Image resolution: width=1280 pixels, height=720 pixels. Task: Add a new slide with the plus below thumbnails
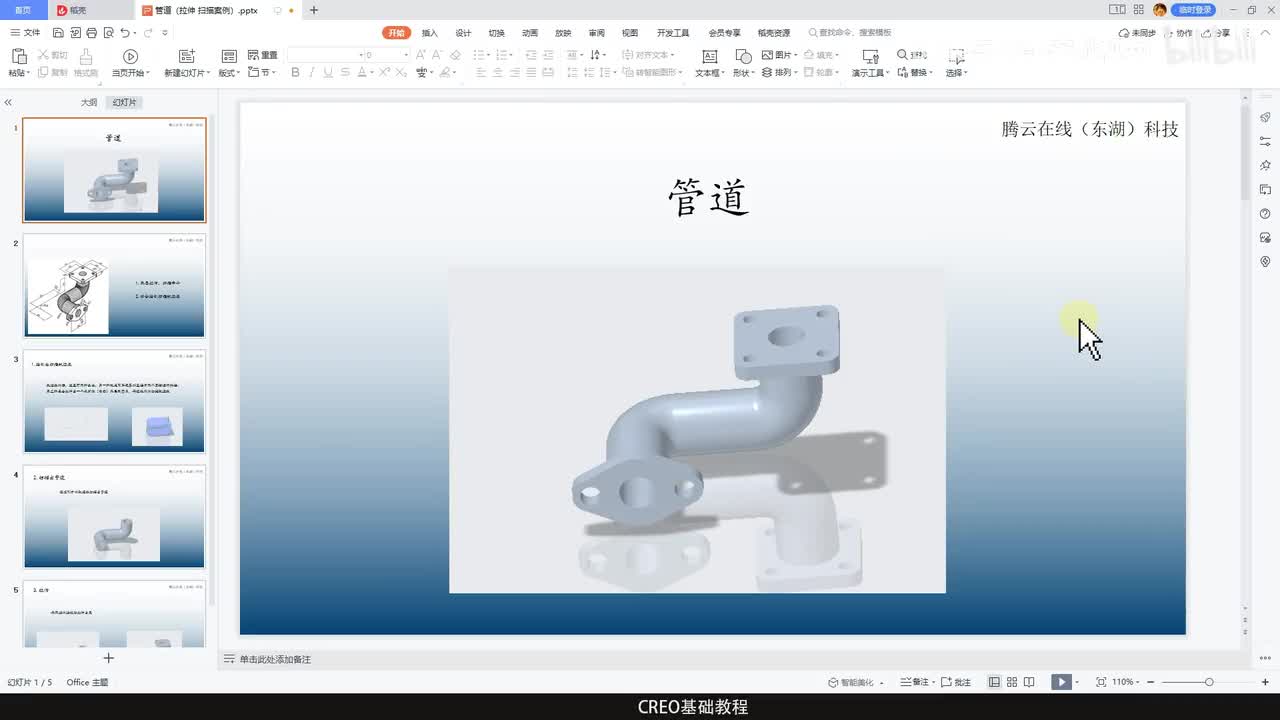109,657
